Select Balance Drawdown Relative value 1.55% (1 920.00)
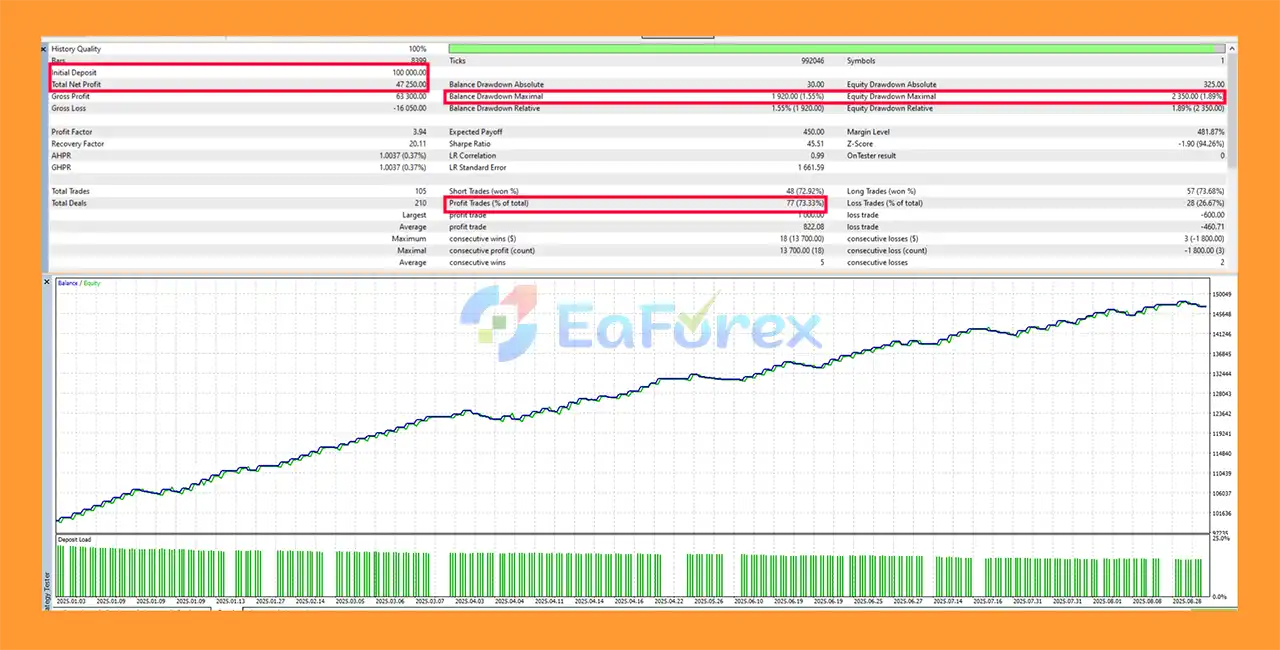Viewport: 1280px width, 650px height. click(x=798, y=108)
